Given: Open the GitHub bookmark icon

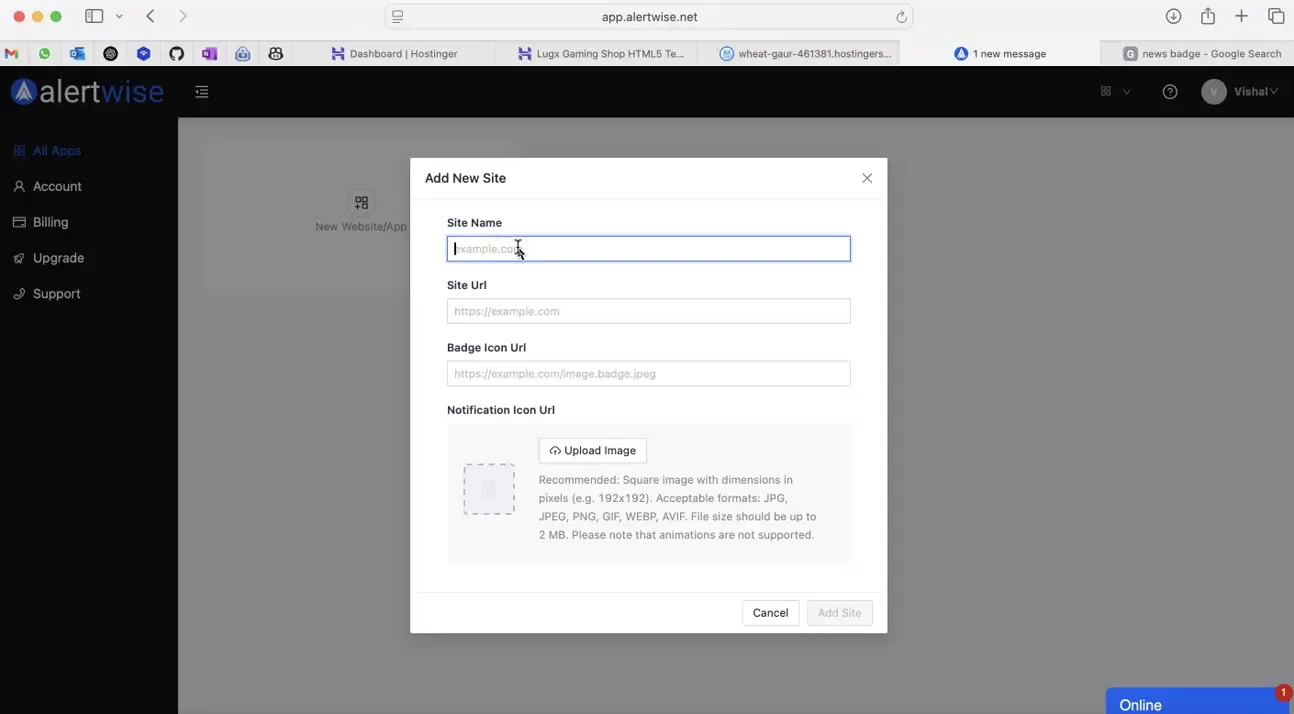Looking at the screenshot, I should [177, 53].
